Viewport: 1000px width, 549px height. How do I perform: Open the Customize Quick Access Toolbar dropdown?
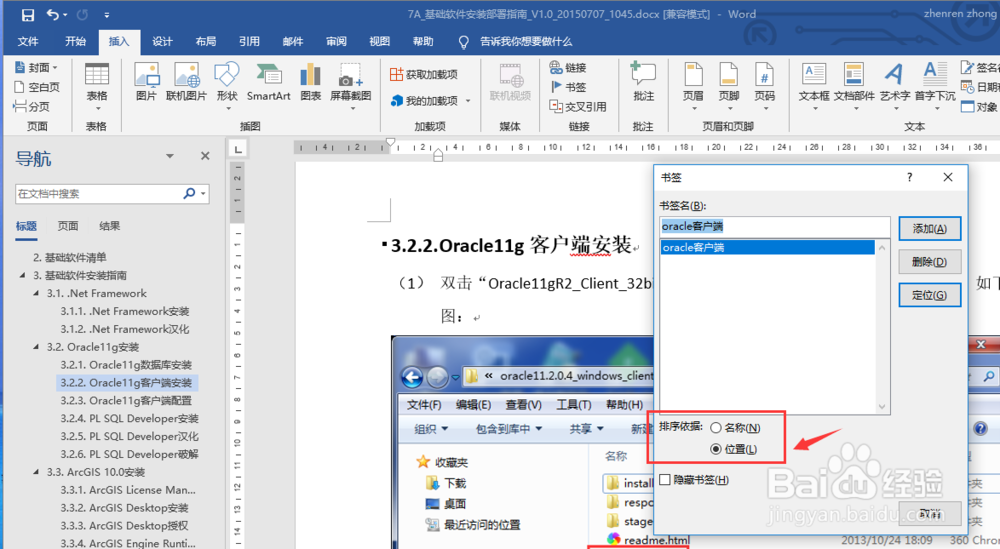pos(107,15)
